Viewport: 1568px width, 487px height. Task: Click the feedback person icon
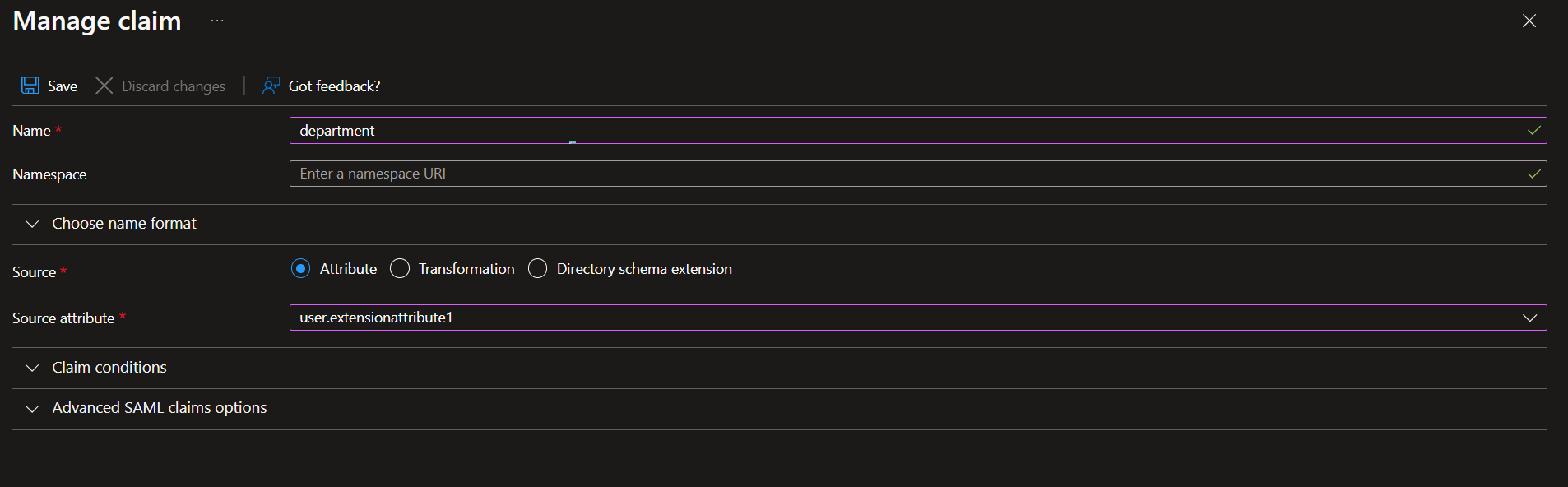(x=271, y=86)
